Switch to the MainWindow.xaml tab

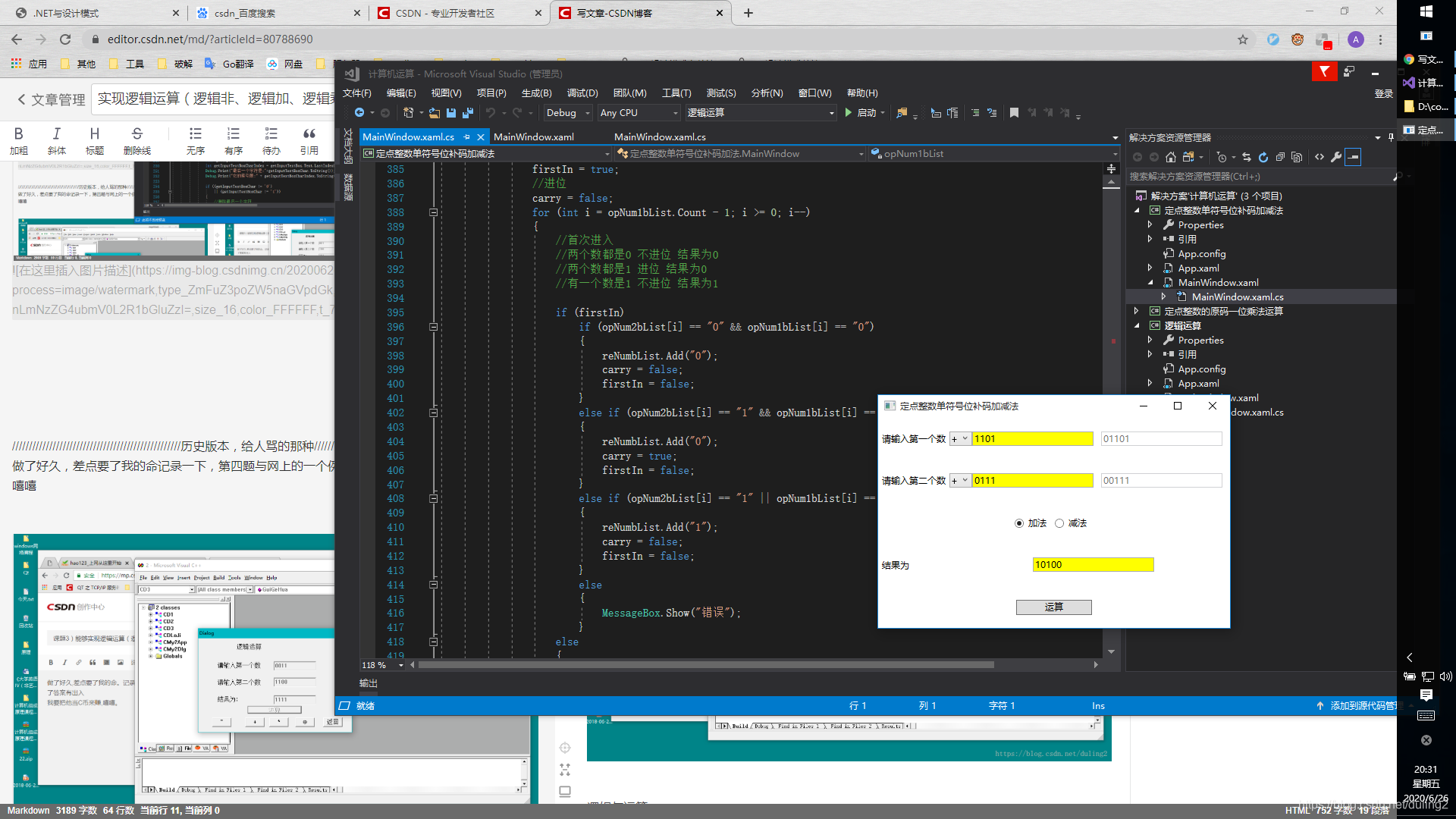[x=533, y=137]
